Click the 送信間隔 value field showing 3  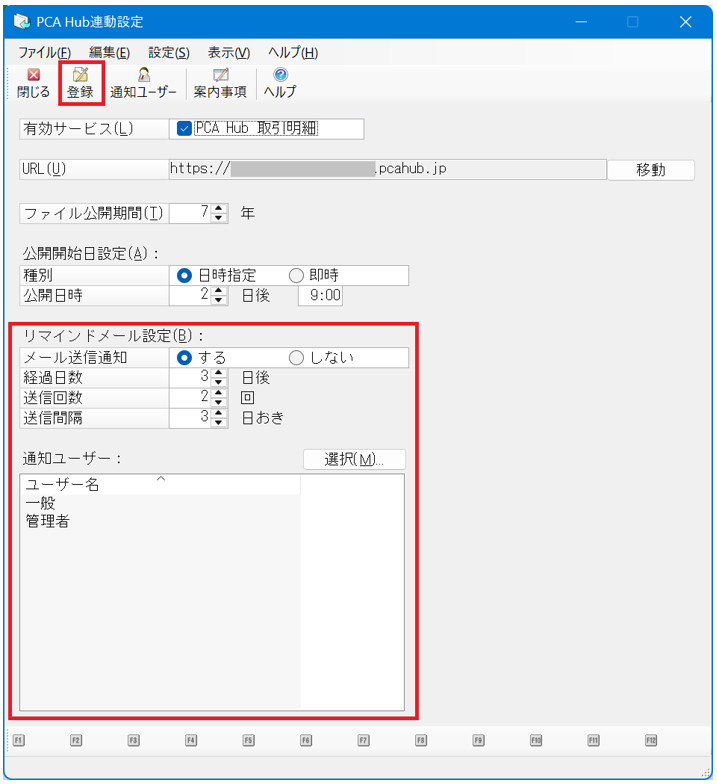(191, 418)
